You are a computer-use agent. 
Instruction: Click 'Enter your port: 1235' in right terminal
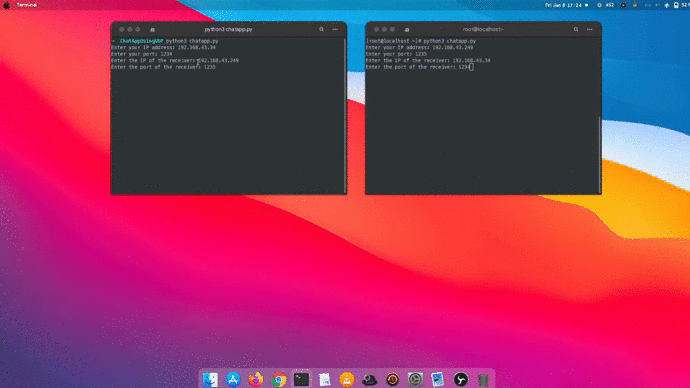click(x=396, y=54)
